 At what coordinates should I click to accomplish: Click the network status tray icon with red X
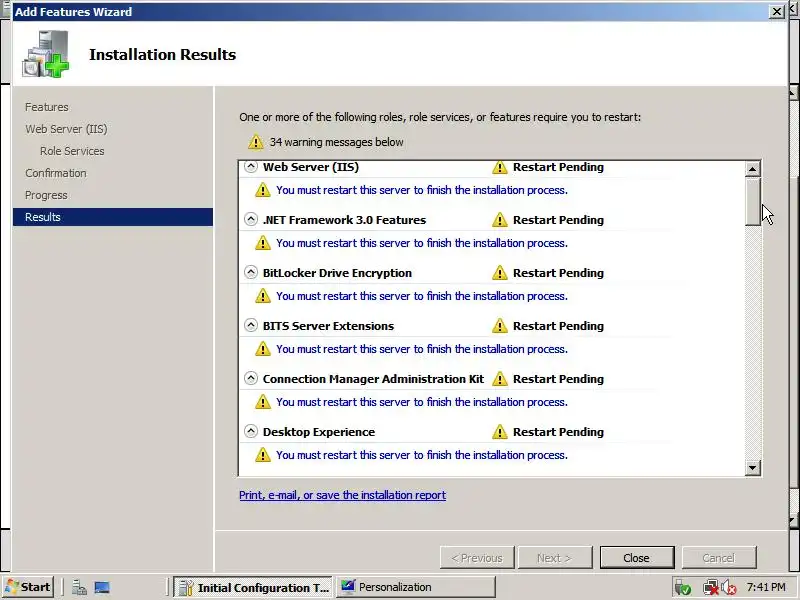710,588
